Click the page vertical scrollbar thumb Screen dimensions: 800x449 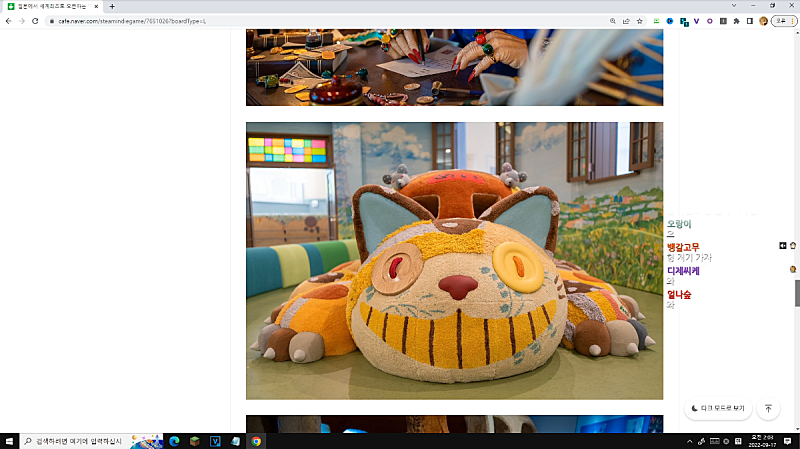click(x=797, y=293)
